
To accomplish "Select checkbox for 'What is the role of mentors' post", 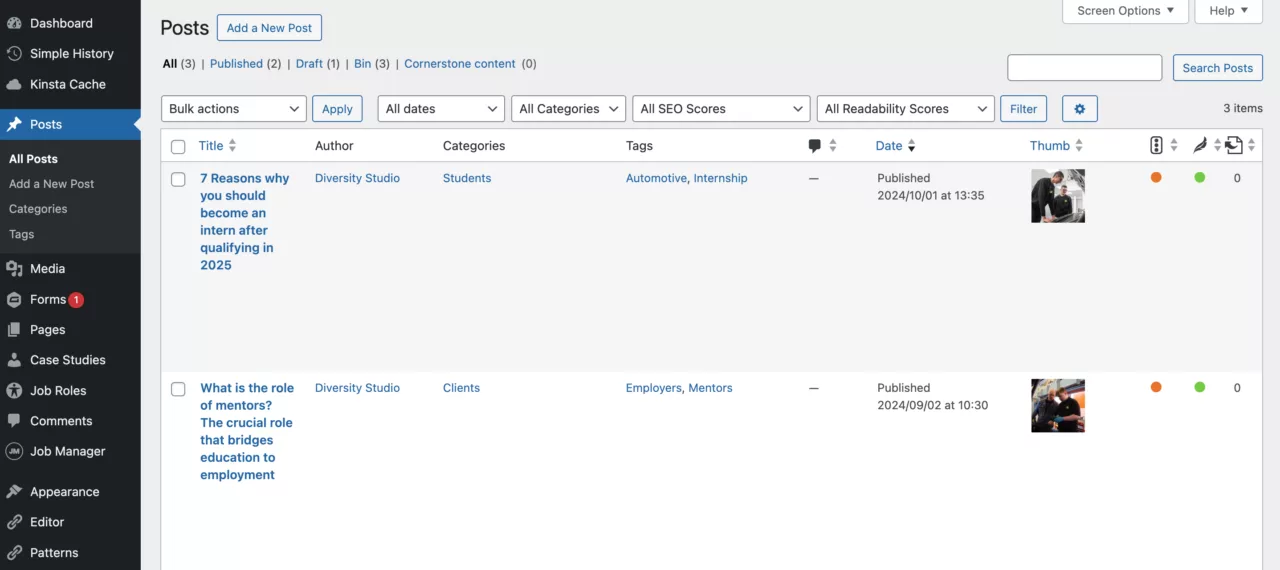I will [x=178, y=389].
